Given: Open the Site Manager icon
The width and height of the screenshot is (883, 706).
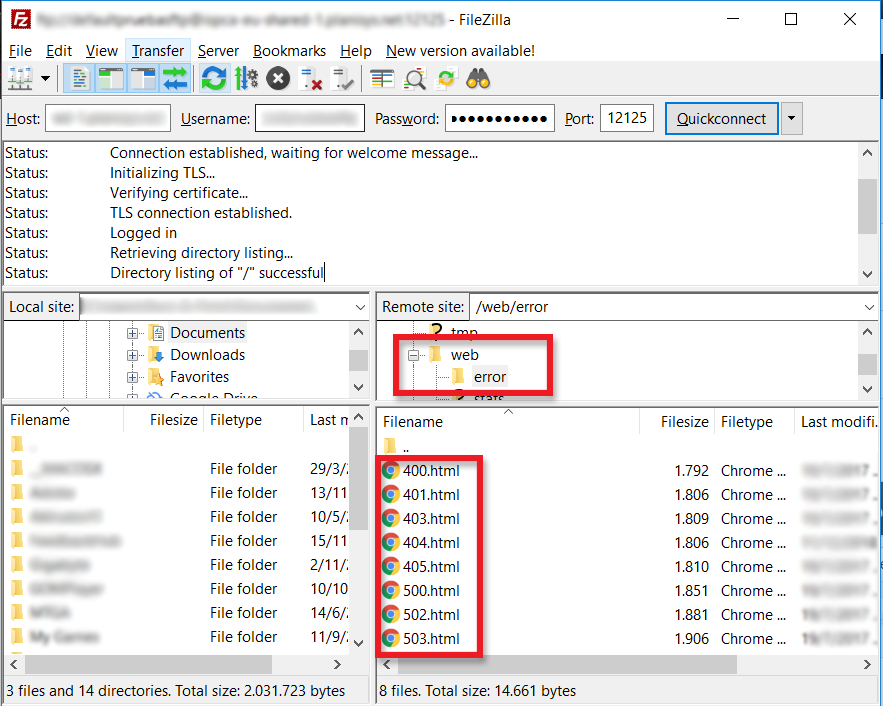Looking at the screenshot, I should point(20,79).
